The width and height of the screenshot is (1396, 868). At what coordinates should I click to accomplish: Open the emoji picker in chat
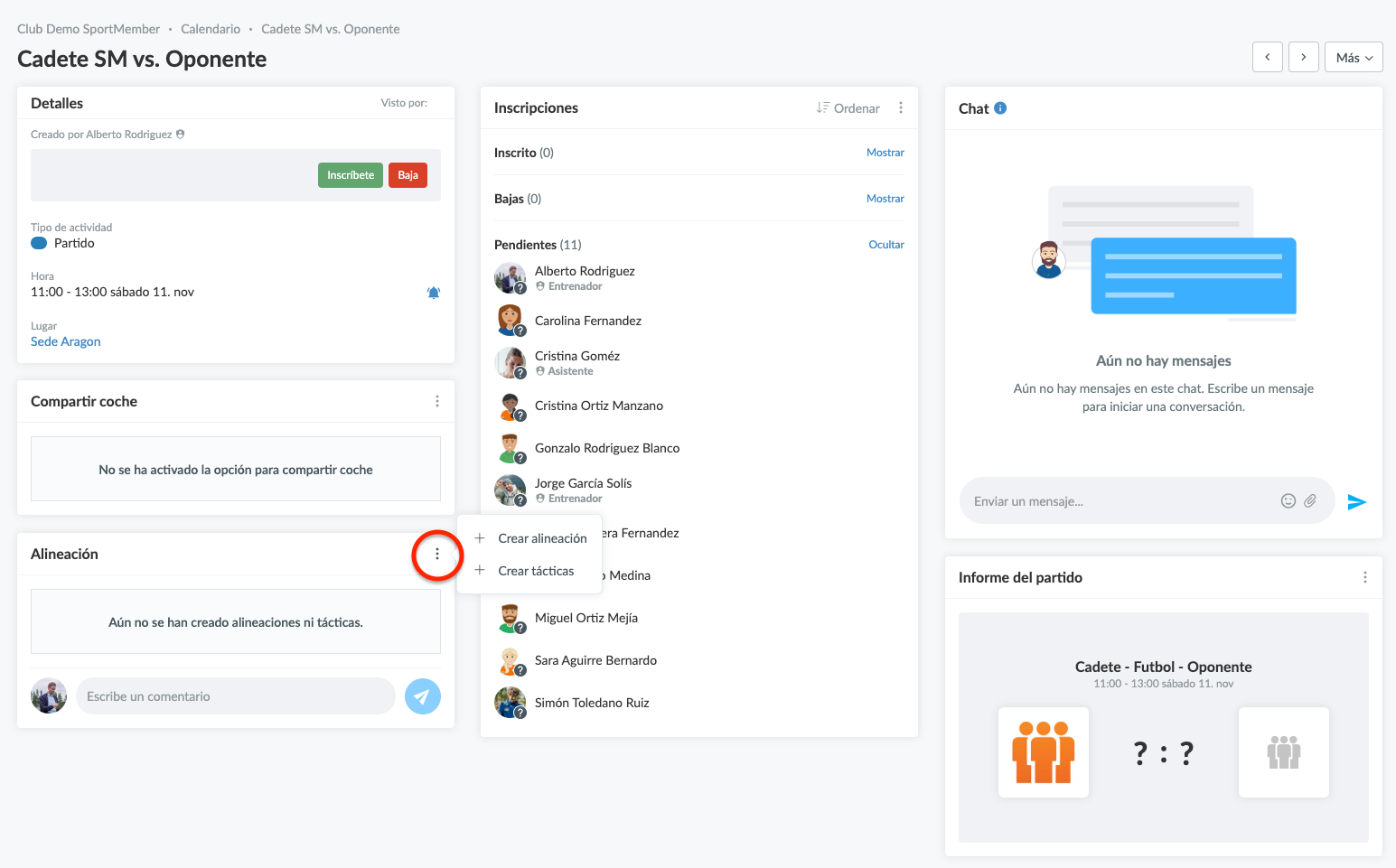(x=1288, y=501)
